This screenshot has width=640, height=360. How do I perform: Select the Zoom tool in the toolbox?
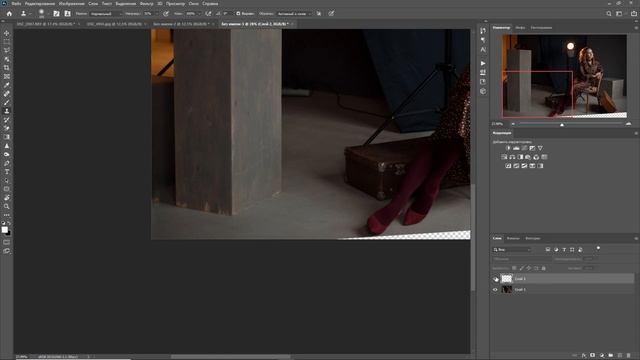click(x=7, y=207)
